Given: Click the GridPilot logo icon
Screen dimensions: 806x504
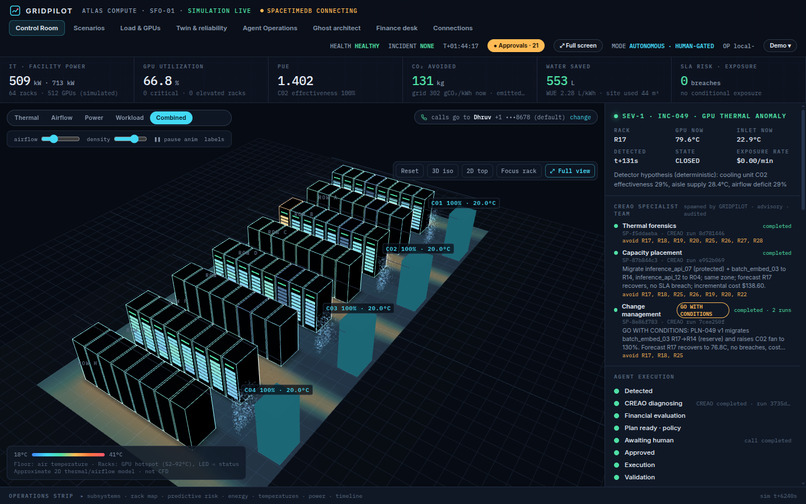Looking at the screenshot, I should (15, 10).
